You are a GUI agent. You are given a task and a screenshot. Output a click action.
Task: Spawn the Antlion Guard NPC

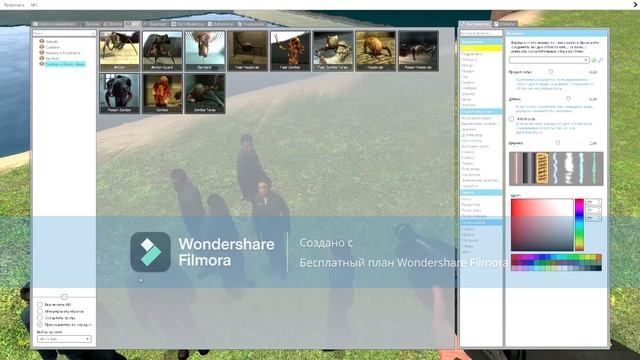(162, 51)
